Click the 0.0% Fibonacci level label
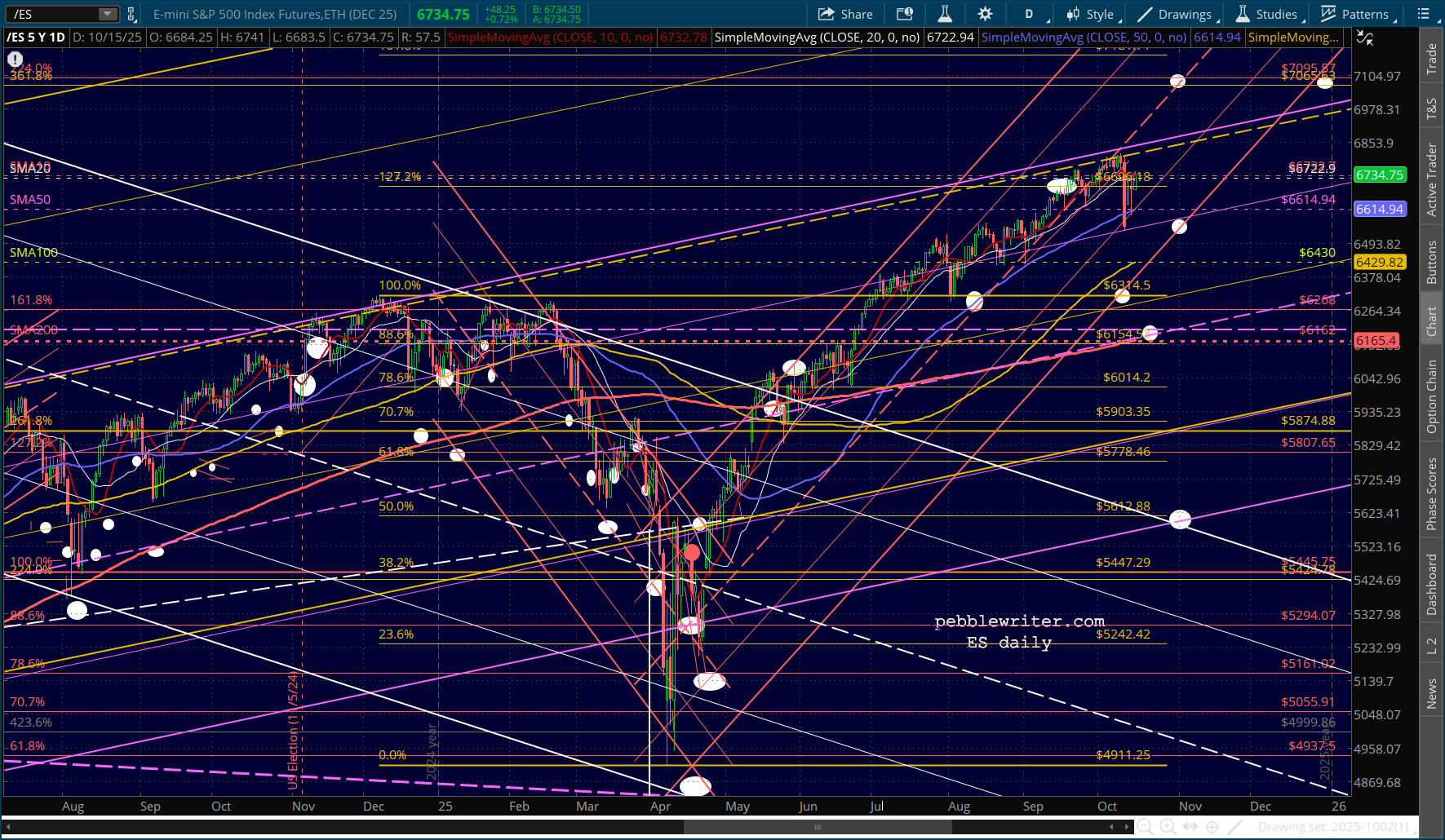This screenshot has width=1445, height=840. click(392, 755)
